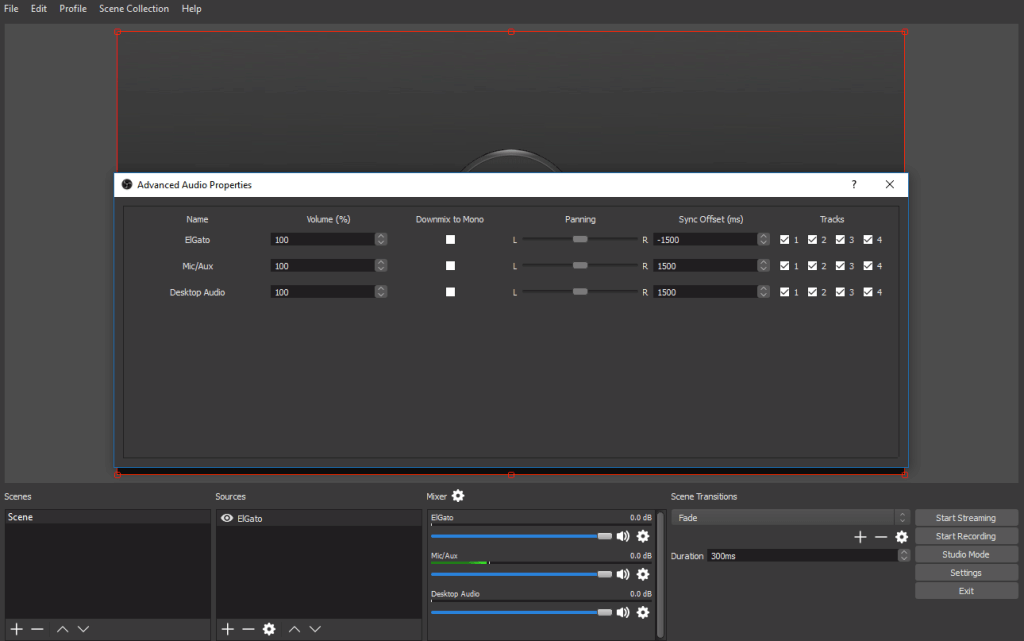Uncheck Track 4 for the ElGato source
Image resolution: width=1024 pixels, height=641 pixels.
(867, 239)
